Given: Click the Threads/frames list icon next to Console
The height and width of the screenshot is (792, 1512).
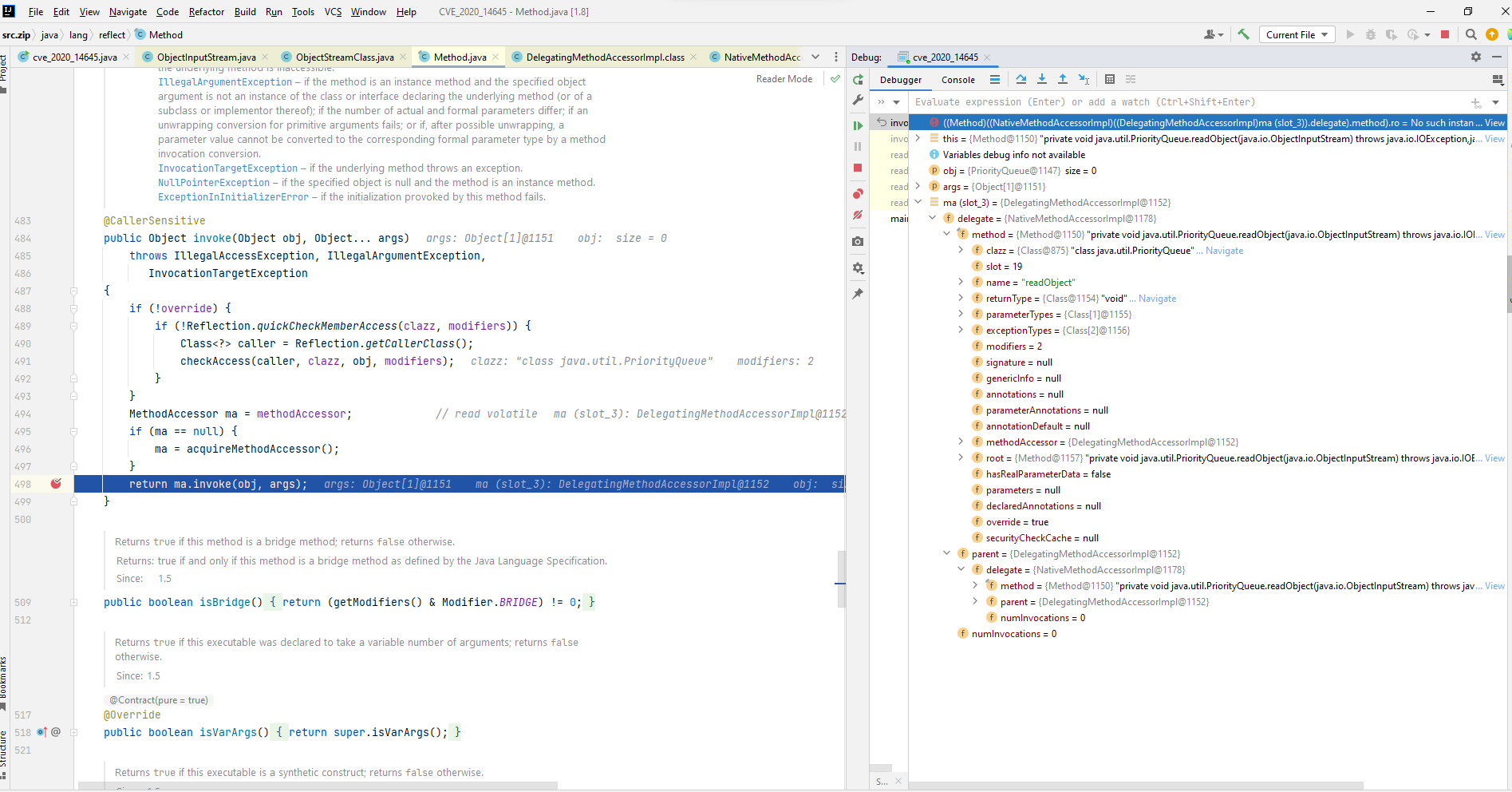Looking at the screenshot, I should [x=994, y=79].
